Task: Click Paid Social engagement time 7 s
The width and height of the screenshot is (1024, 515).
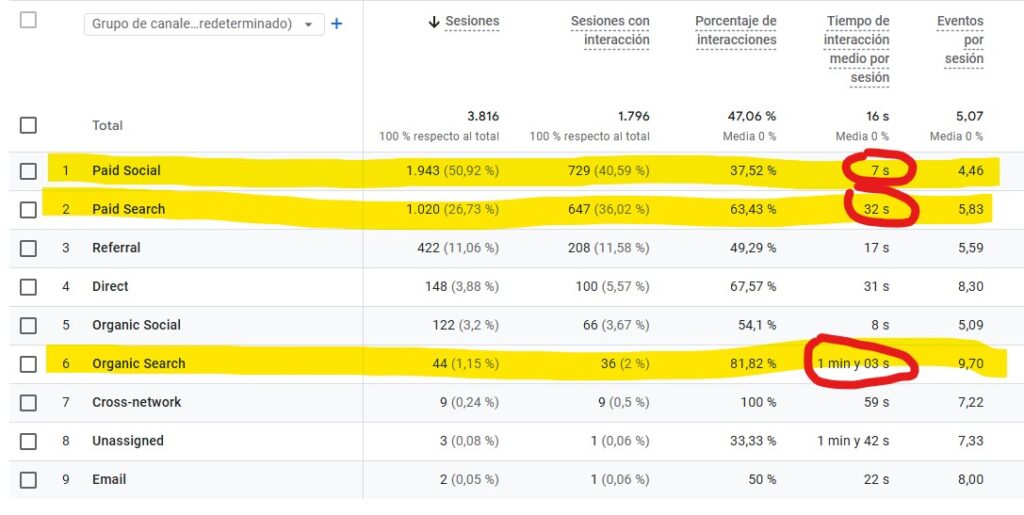Action: pos(880,170)
